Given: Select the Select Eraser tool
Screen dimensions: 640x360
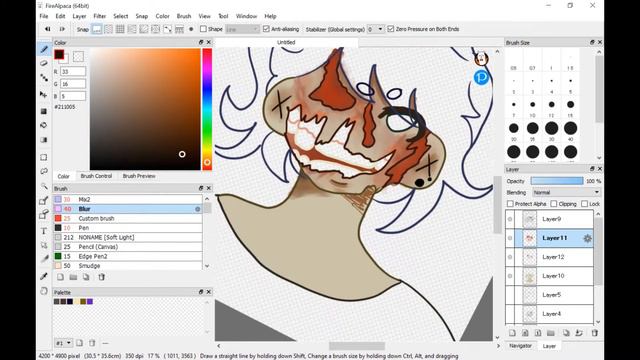Looking at the screenshot, I should (x=44, y=215).
